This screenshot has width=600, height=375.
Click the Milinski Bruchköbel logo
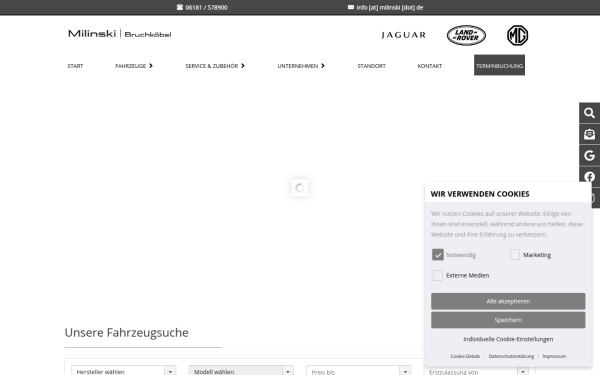[x=120, y=34]
